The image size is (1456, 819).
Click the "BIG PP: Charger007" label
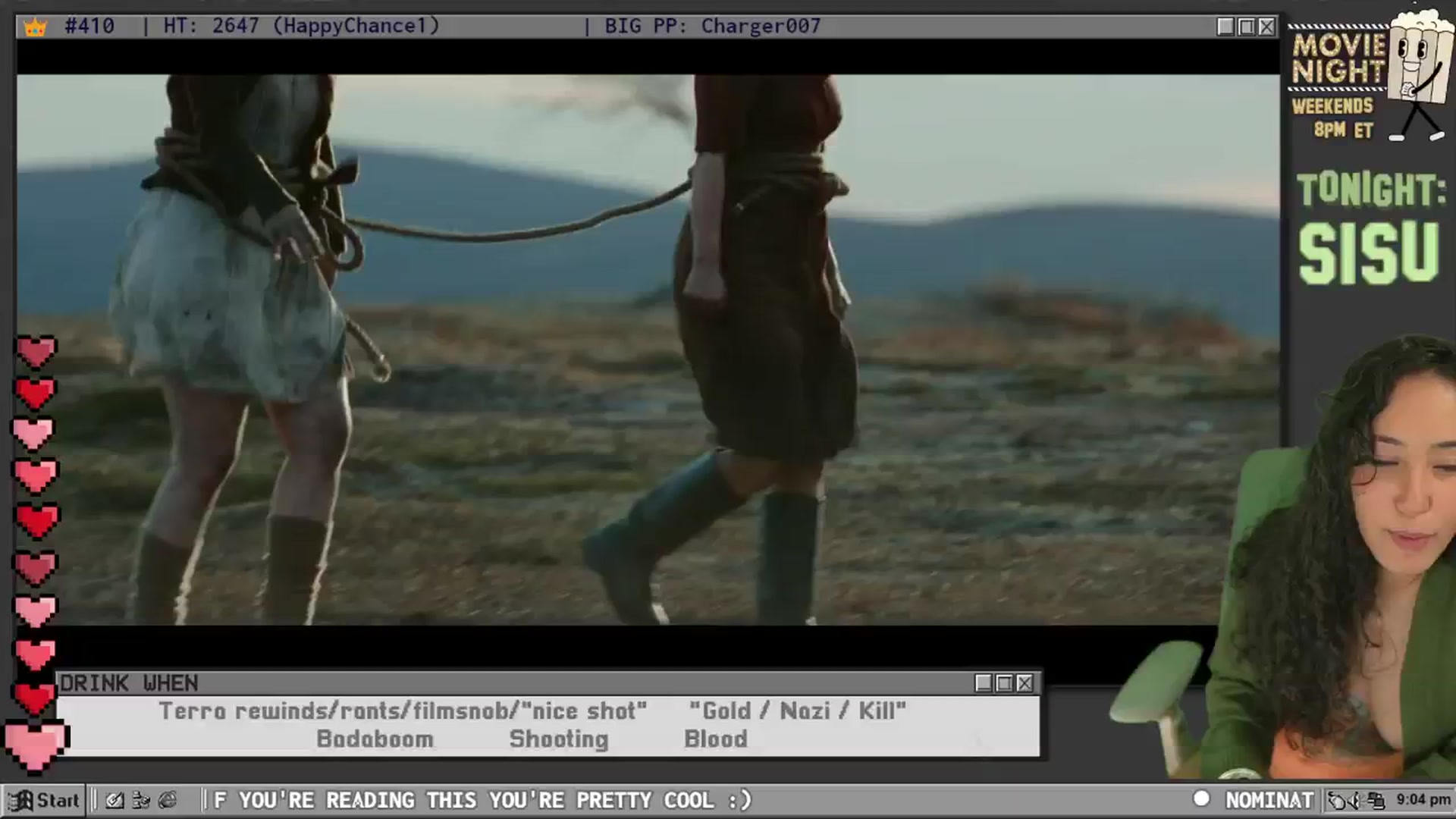712,27
